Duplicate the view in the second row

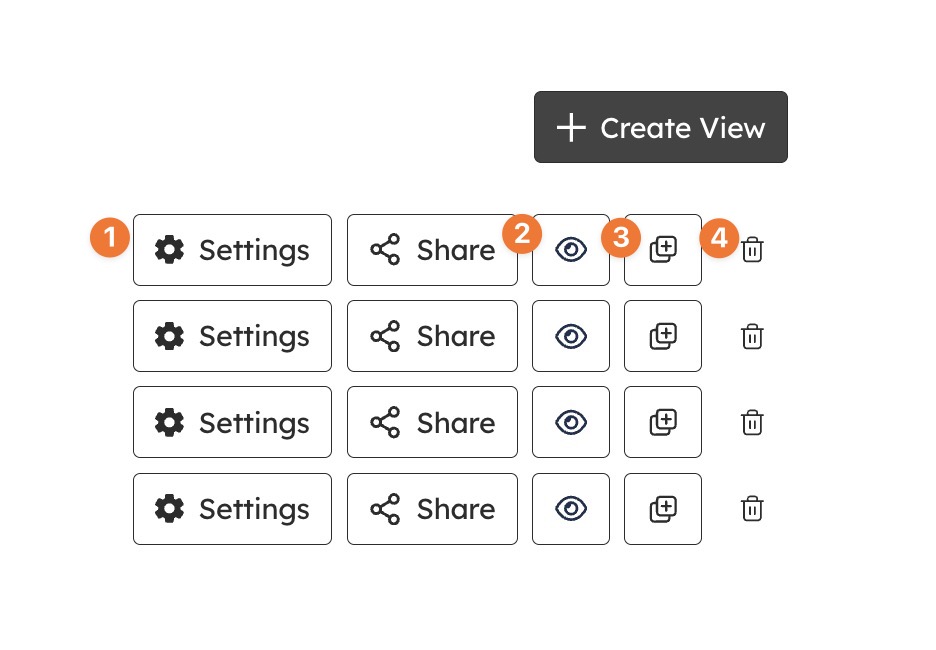pyautogui.click(x=663, y=336)
